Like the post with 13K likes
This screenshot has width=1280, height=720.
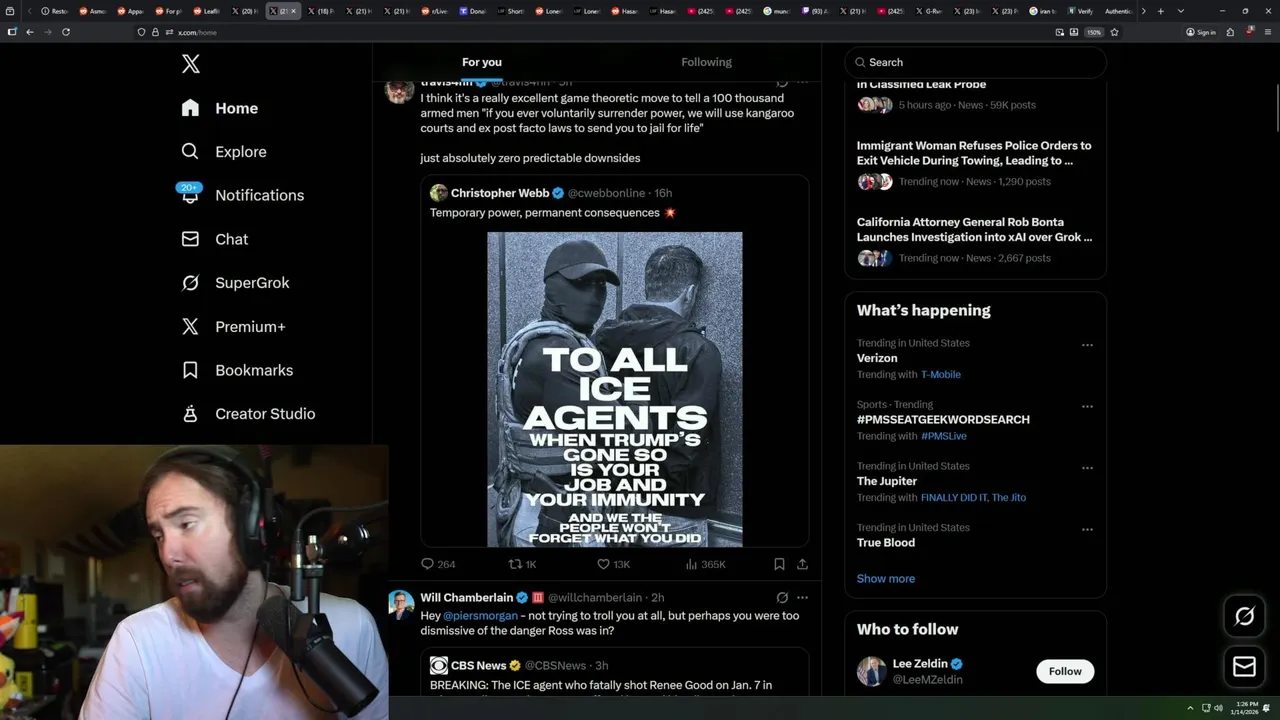point(613,564)
